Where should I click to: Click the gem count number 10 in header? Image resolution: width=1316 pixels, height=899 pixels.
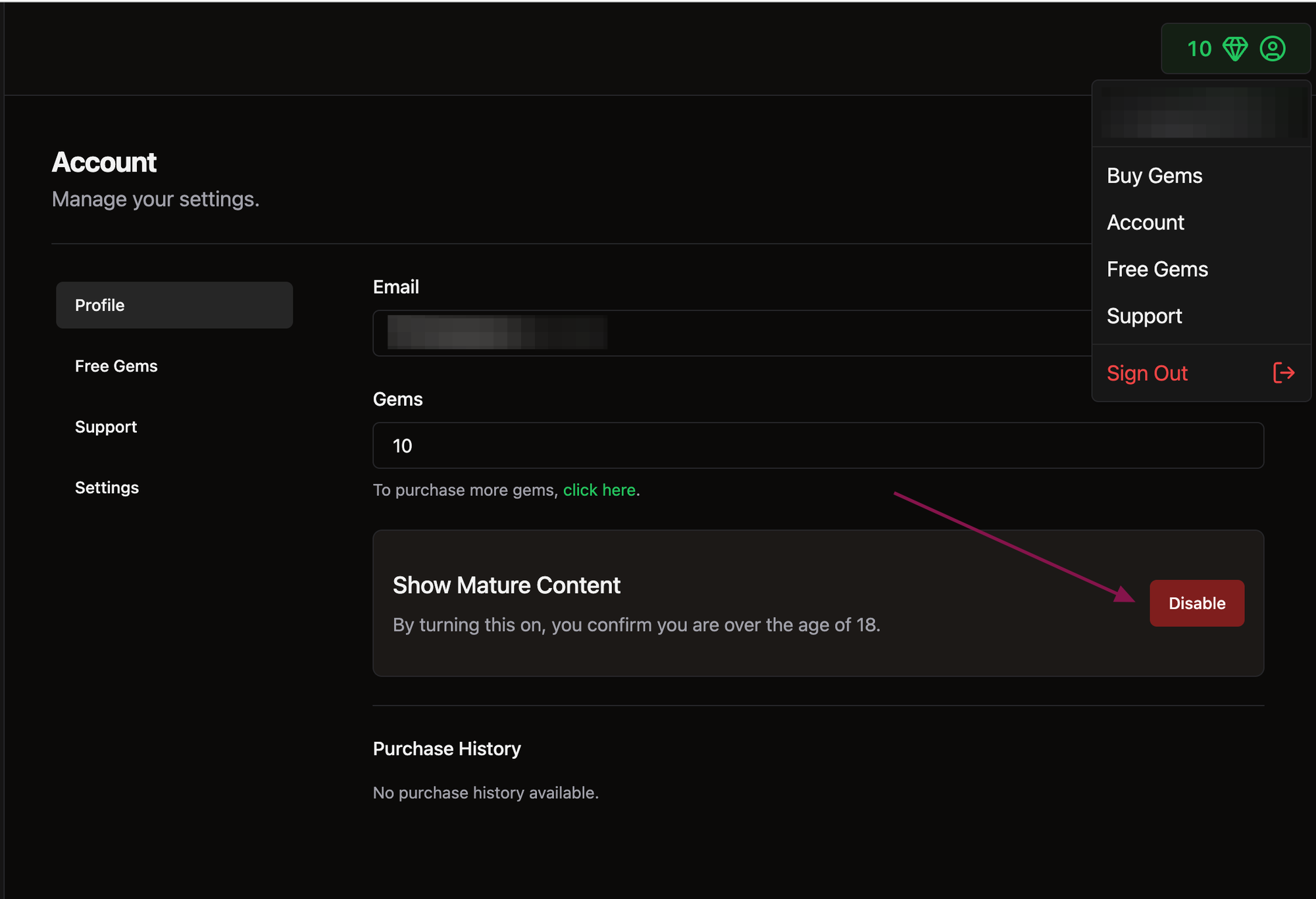coord(1199,49)
